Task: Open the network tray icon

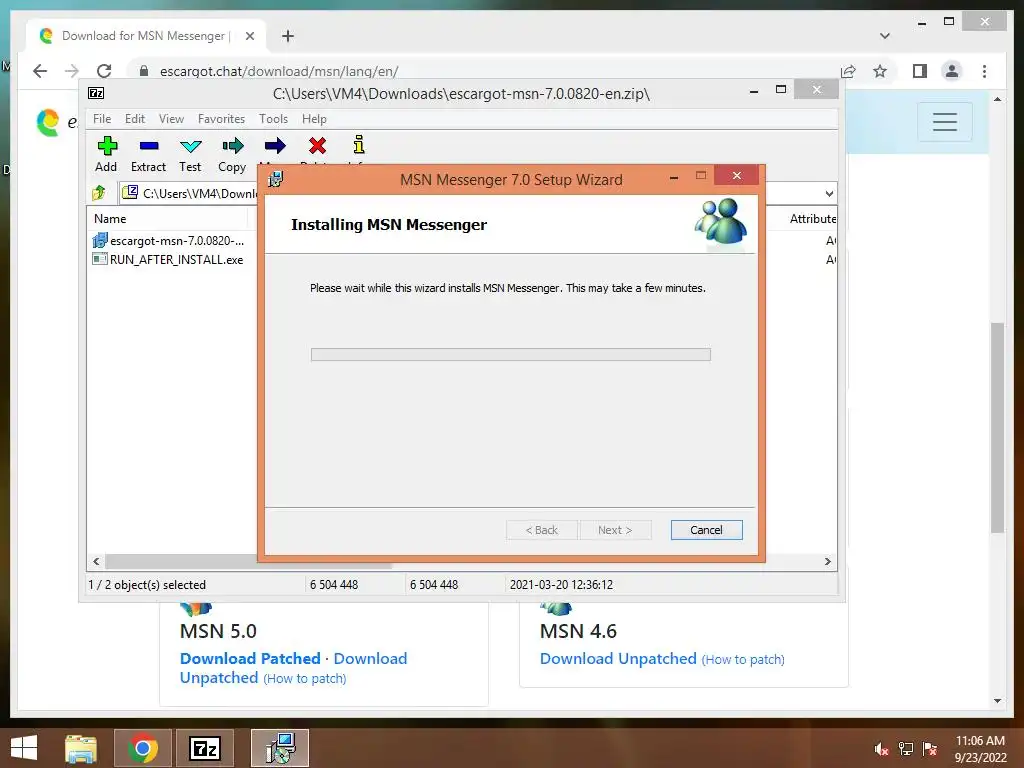Action: (906, 749)
